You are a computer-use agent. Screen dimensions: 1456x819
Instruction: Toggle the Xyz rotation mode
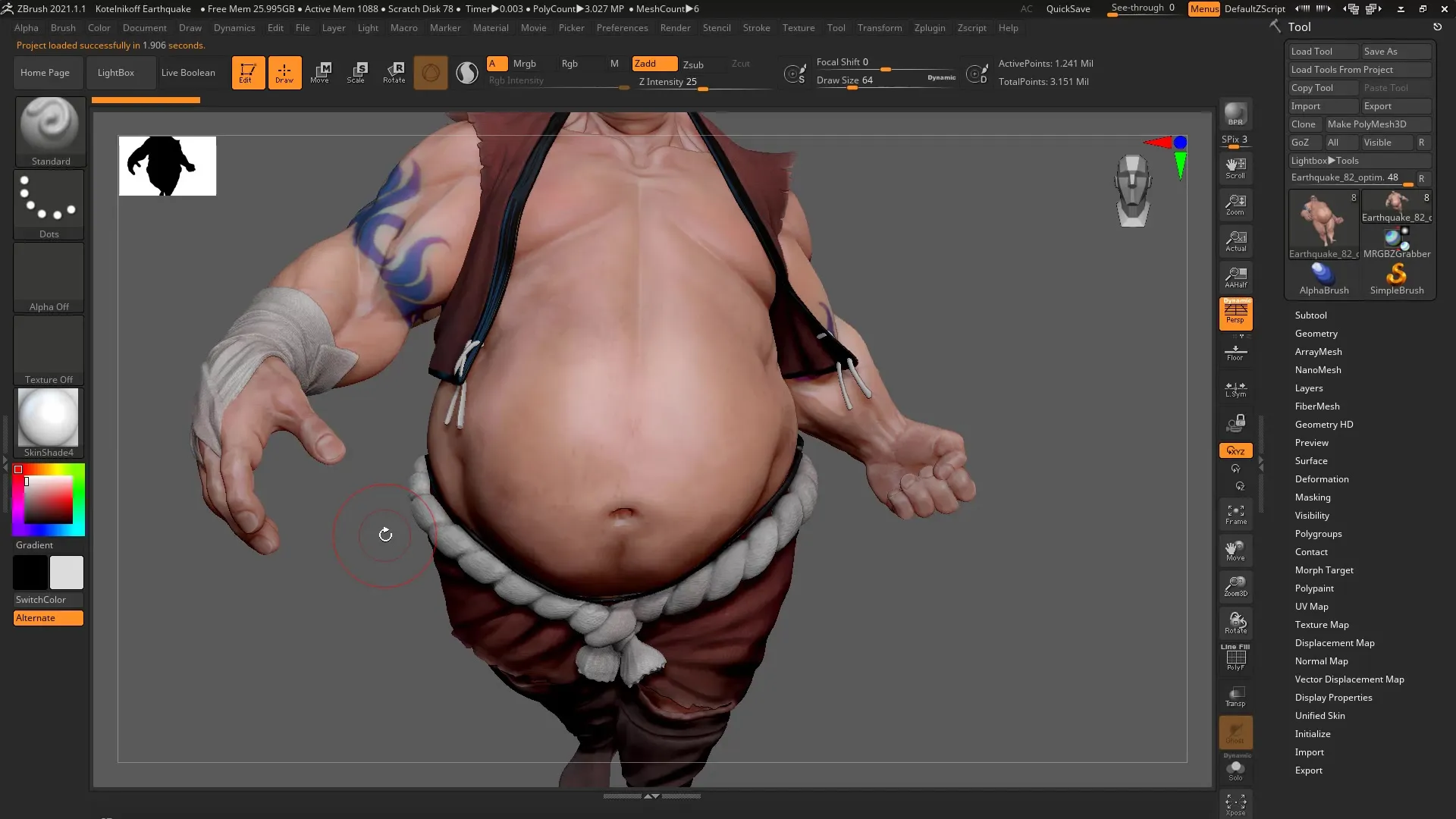[1235, 450]
